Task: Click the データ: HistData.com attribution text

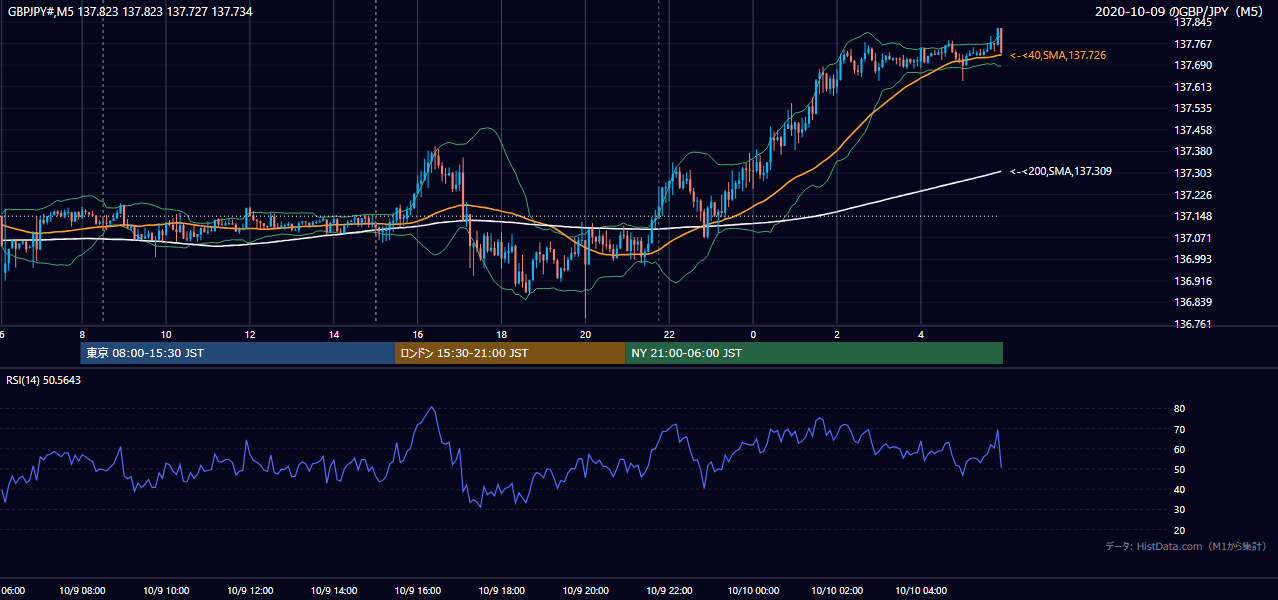Action: tap(1186, 547)
